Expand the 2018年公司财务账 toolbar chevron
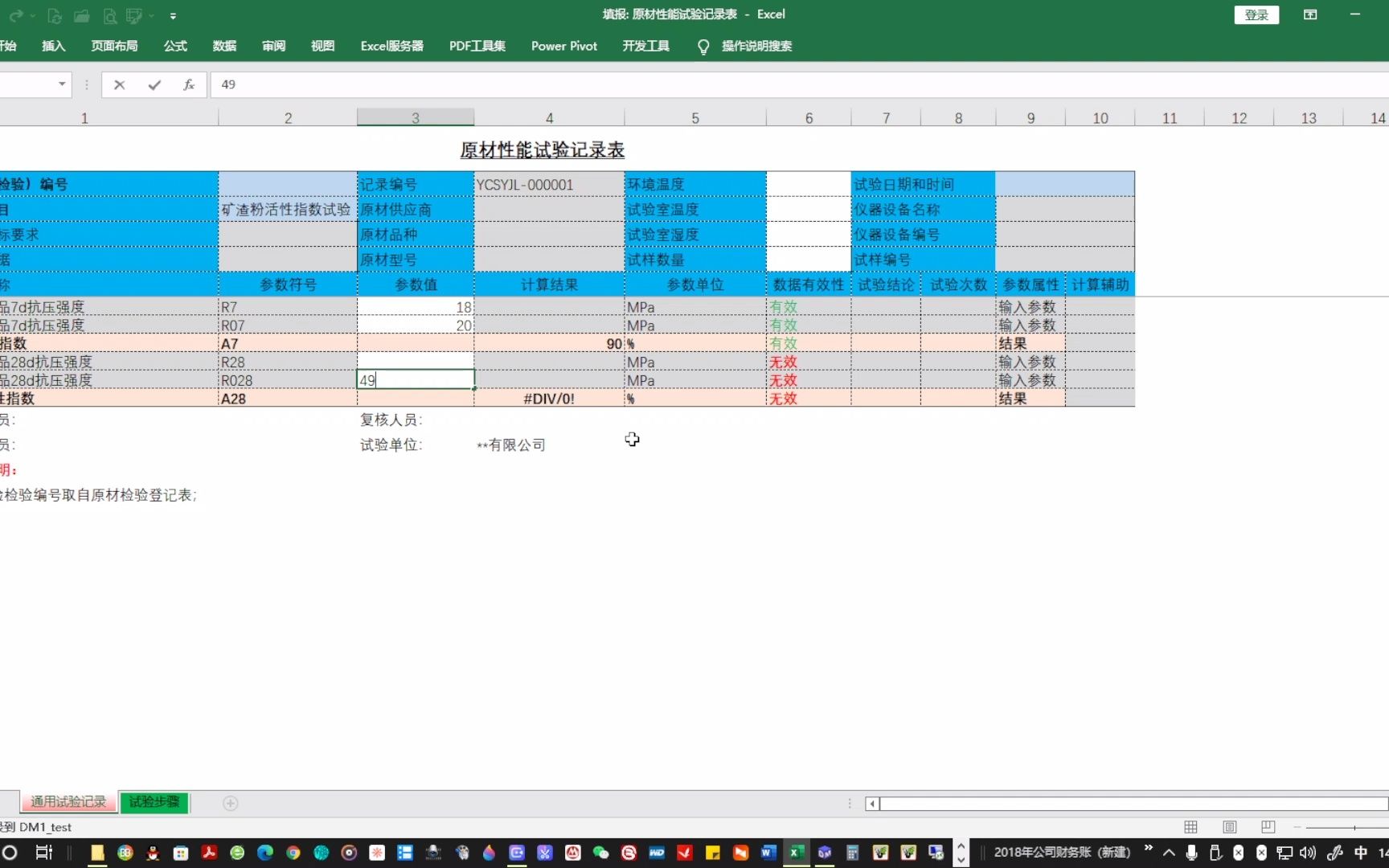Screen dimensions: 1389x868 coord(1148,848)
